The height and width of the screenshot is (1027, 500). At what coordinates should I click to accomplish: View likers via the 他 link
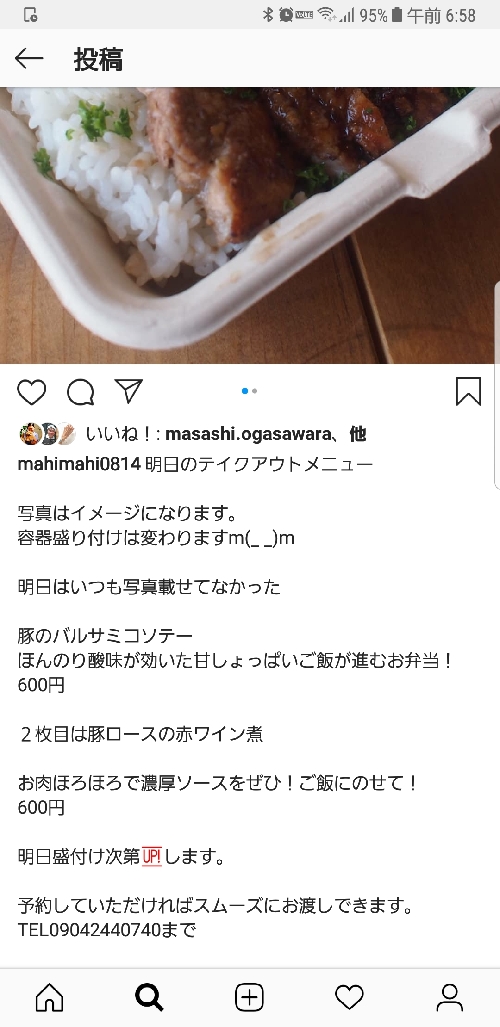pyautogui.click(x=358, y=434)
